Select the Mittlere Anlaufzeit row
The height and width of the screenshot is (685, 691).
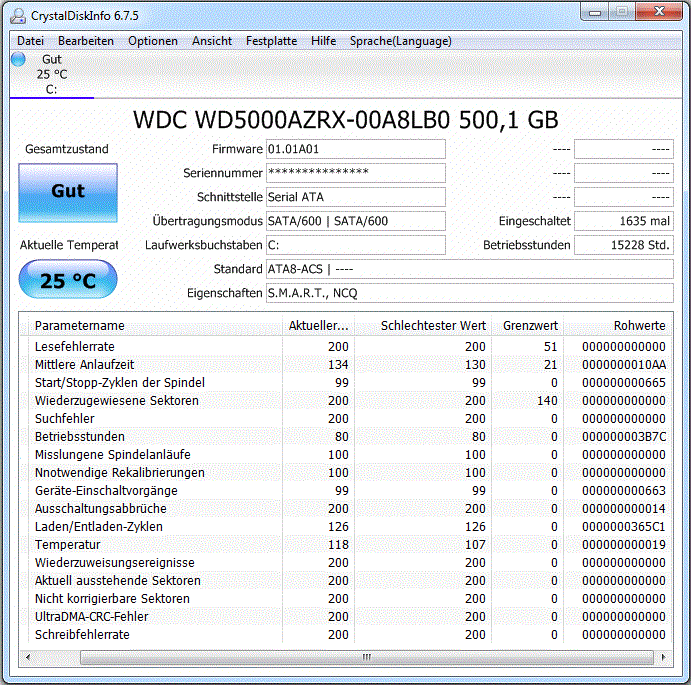[346, 365]
